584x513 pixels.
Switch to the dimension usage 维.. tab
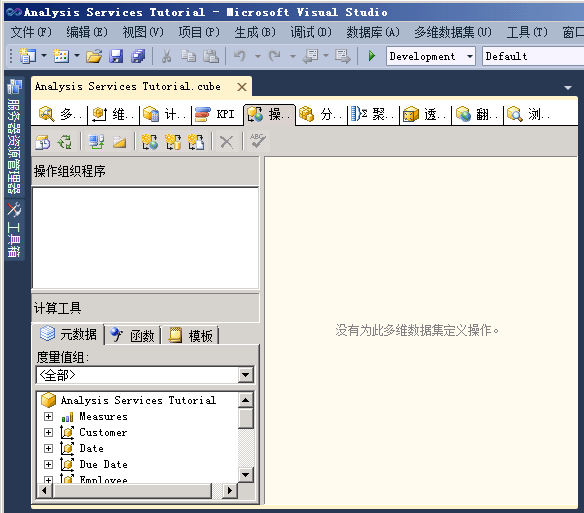pos(113,114)
